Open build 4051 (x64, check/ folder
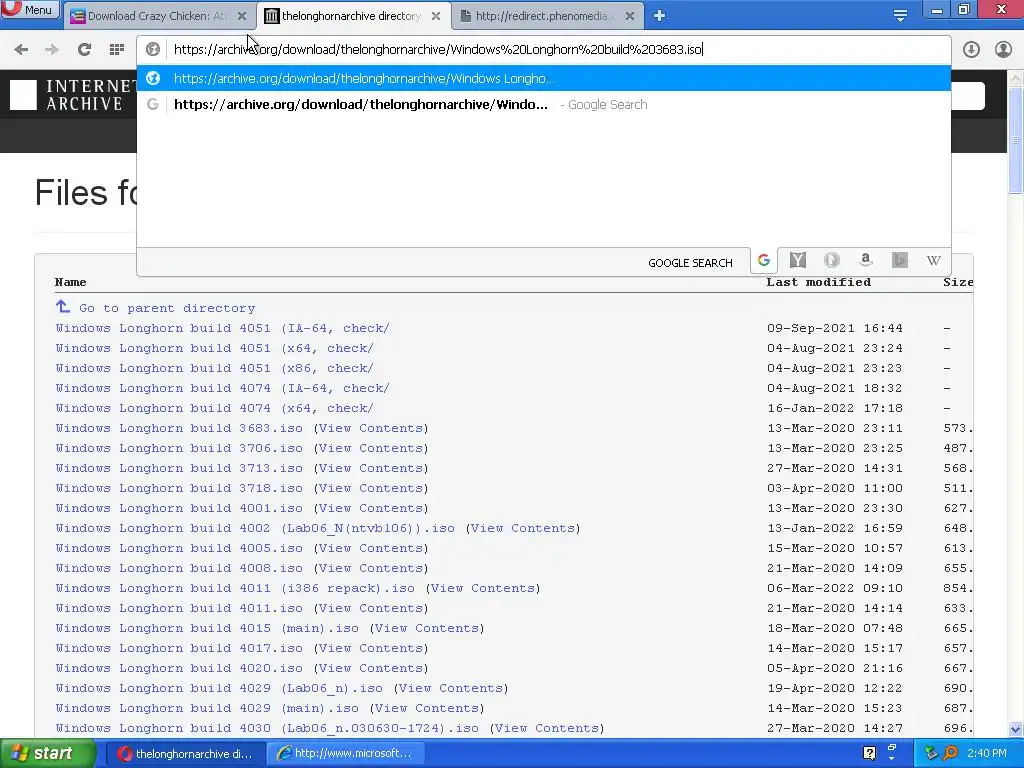Image resolution: width=1024 pixels, height=768 pixels. tap(214, 348)
